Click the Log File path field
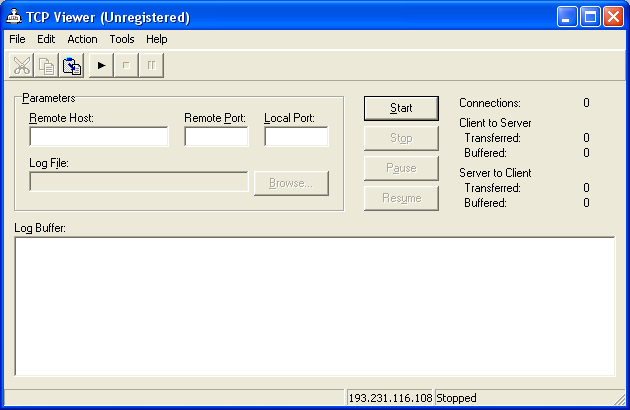This screenshot has height=410, width=630. click(139, 182)
